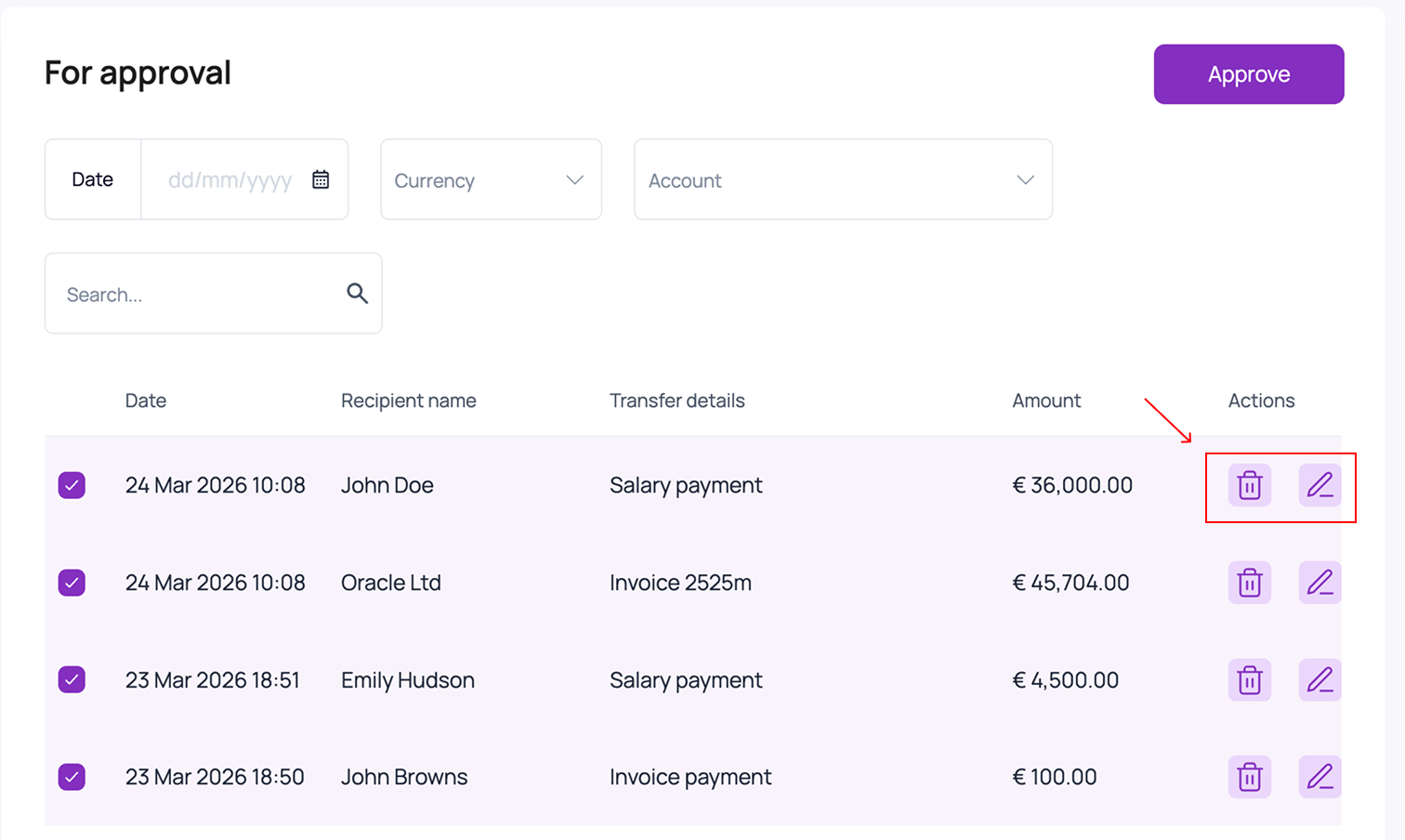Open the calendar date picker icon

pyautogui.click(x=321, y=178)
